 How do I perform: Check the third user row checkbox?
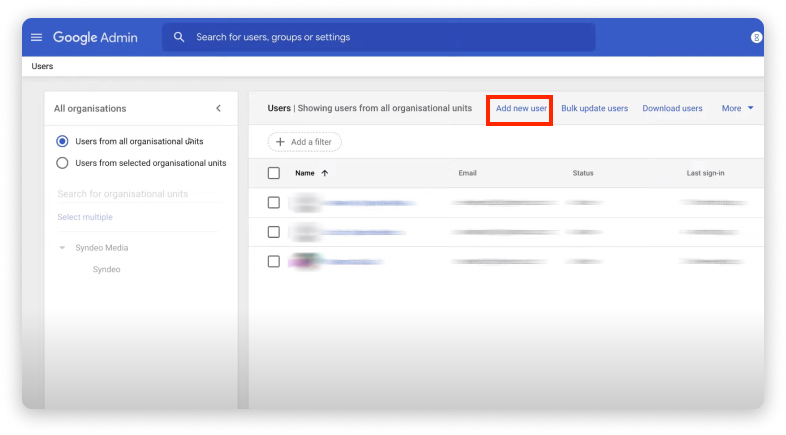coord(274,261)
